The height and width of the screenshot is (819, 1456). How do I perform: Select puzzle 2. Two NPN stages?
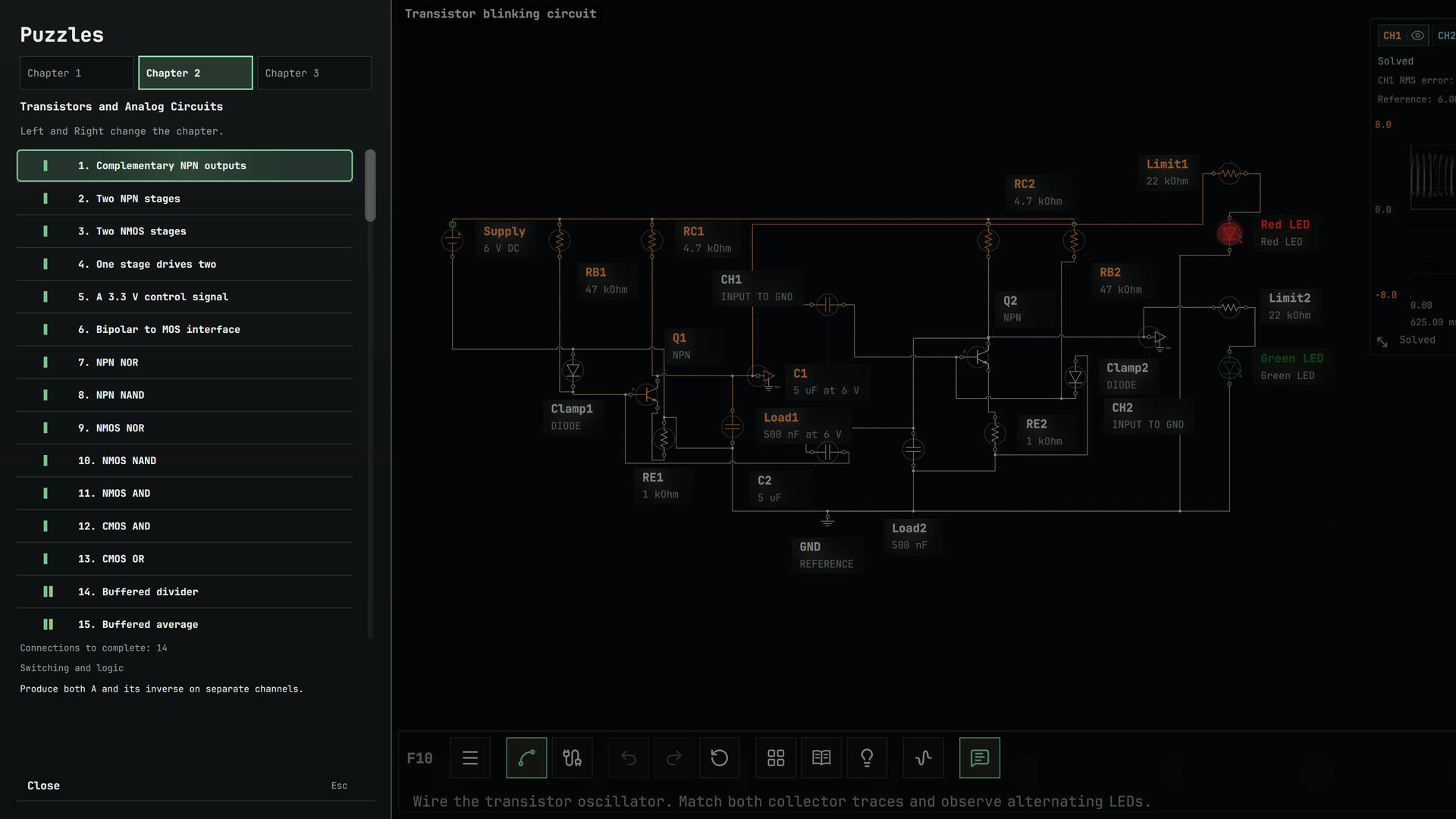pos(184,199)
